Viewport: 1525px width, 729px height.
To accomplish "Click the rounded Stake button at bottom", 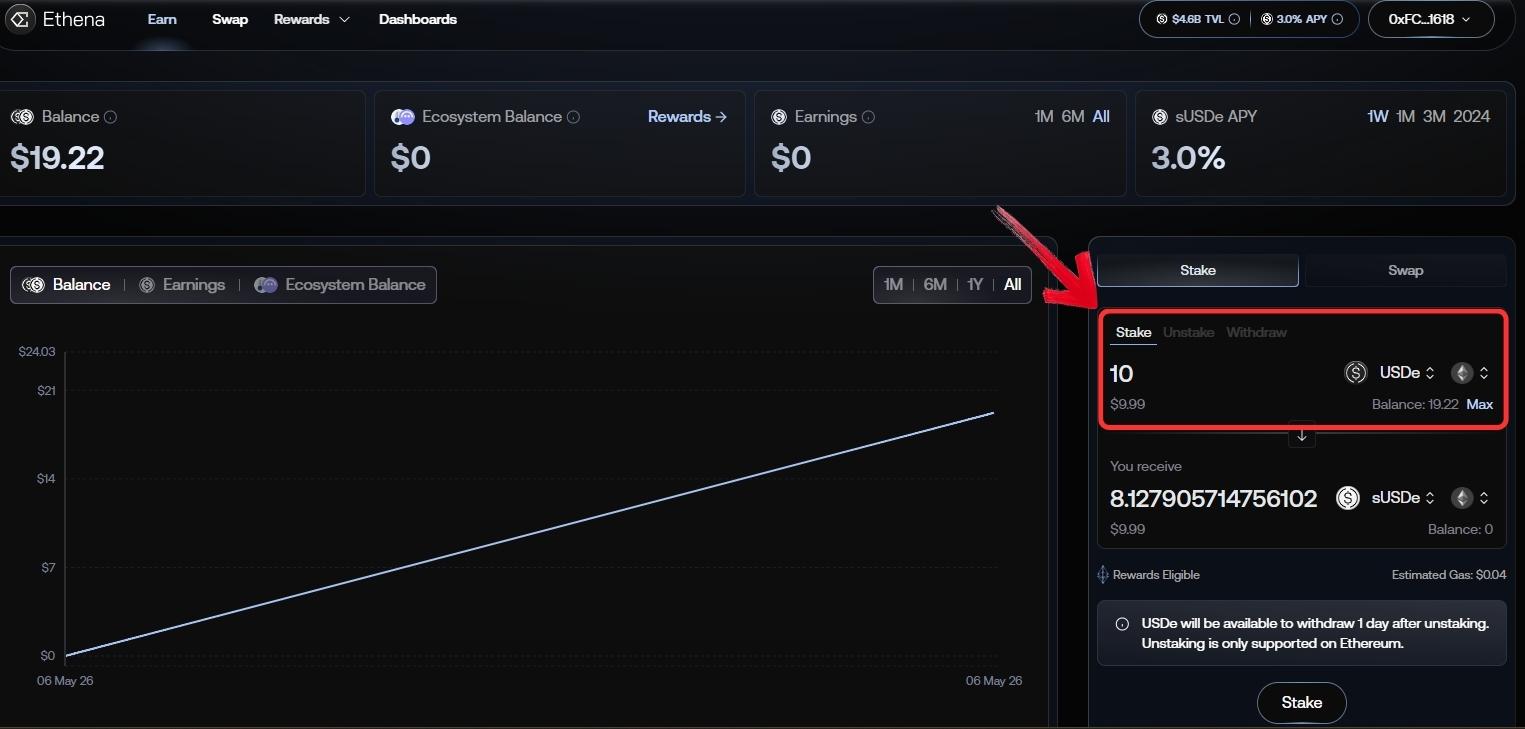I will [x=1302, y=703].
